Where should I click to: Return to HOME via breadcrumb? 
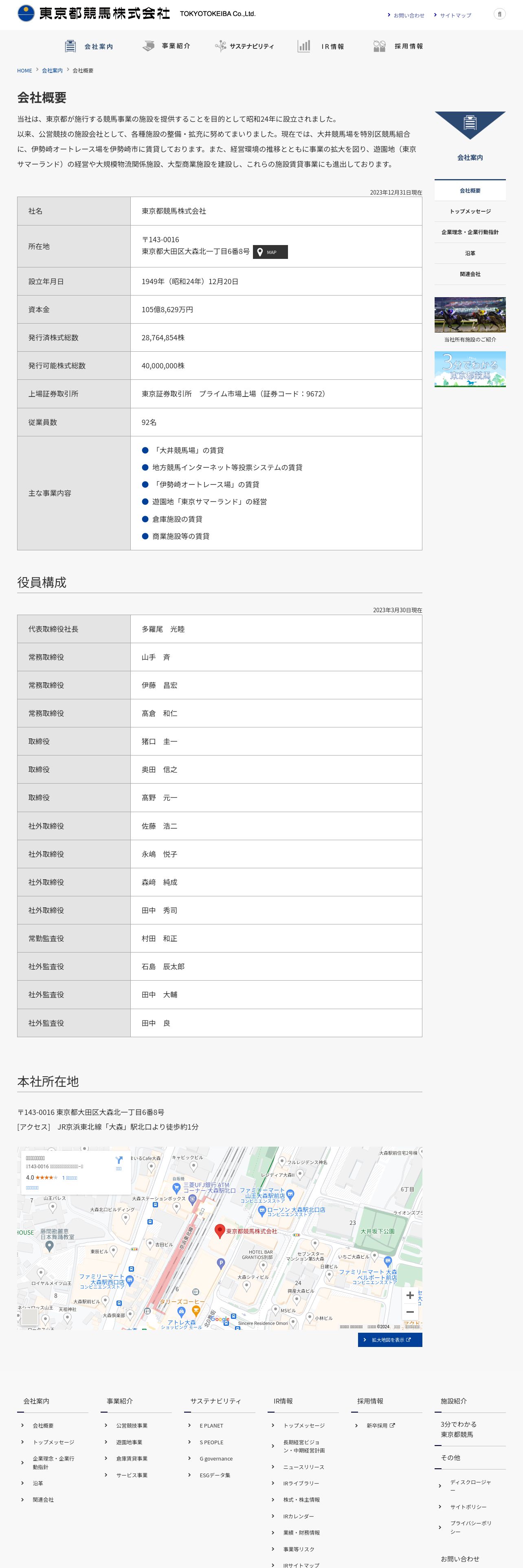pos(24,70)
